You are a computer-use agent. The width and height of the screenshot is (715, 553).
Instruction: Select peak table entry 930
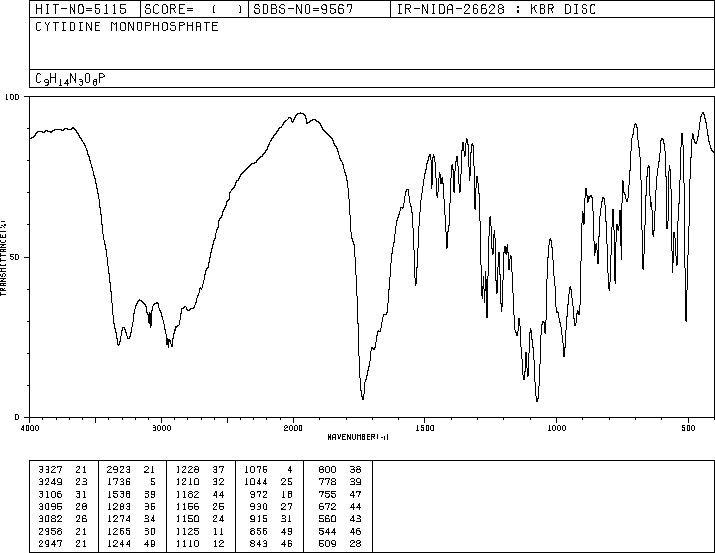(259, 506)
